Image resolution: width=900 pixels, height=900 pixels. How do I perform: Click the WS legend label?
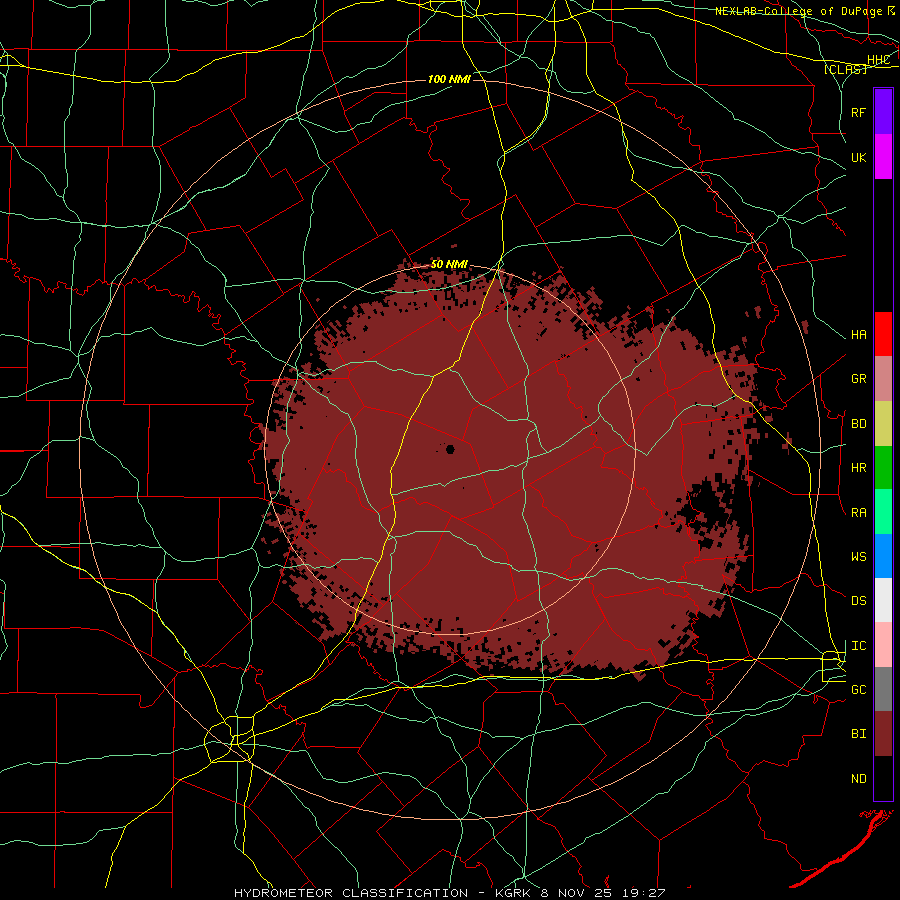click(859, 557)
